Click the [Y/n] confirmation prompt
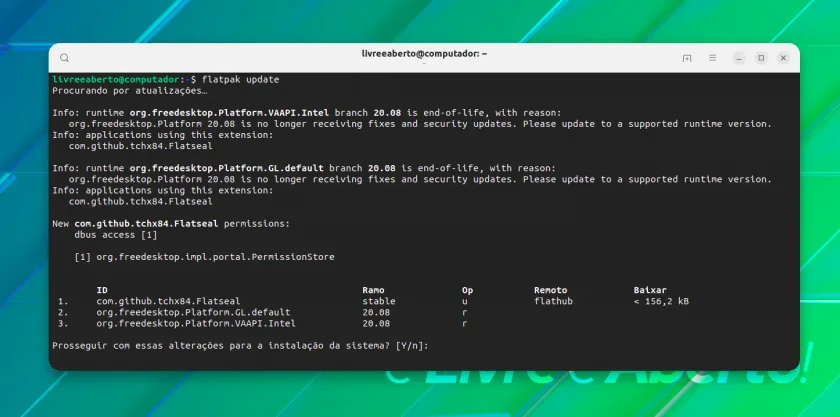Viewport: 840px width, 417px height. pyautogui.click(x=412, y=346)
